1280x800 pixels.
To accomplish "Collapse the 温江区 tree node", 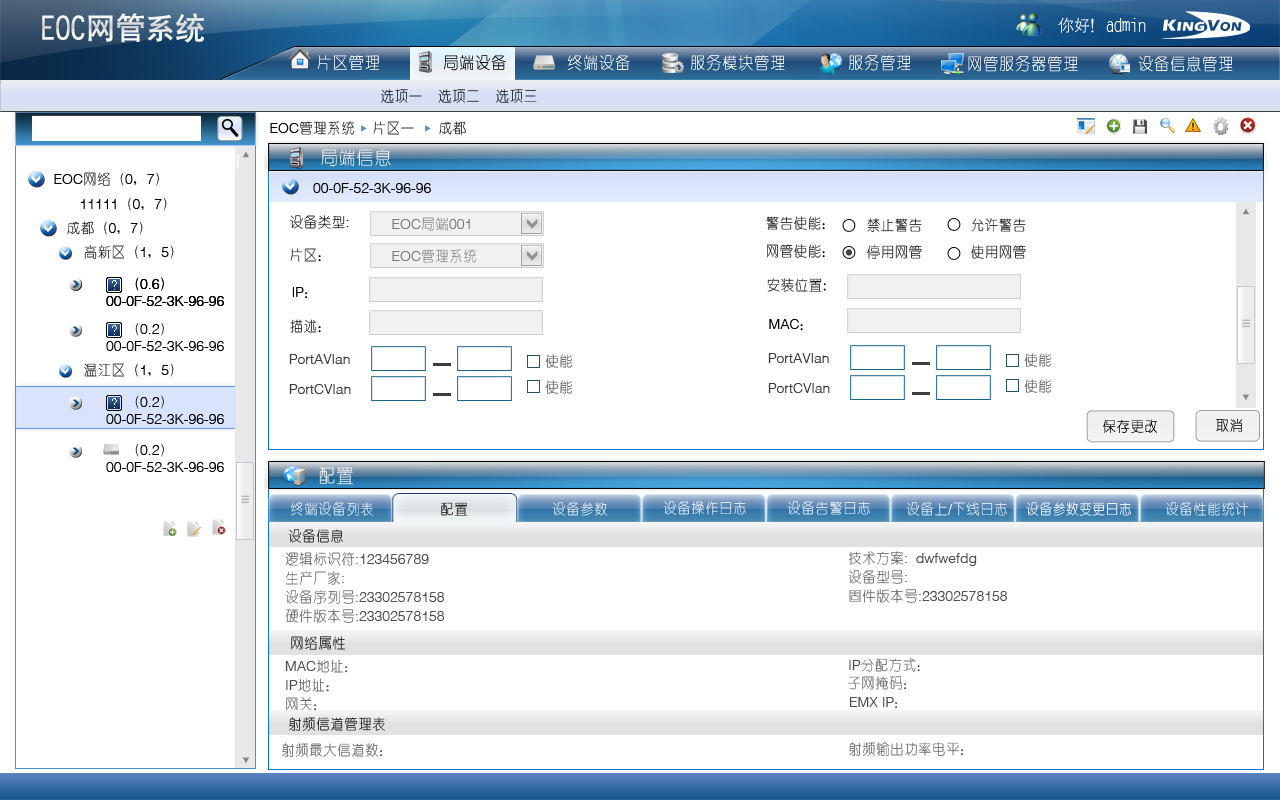I will (66, 371).
